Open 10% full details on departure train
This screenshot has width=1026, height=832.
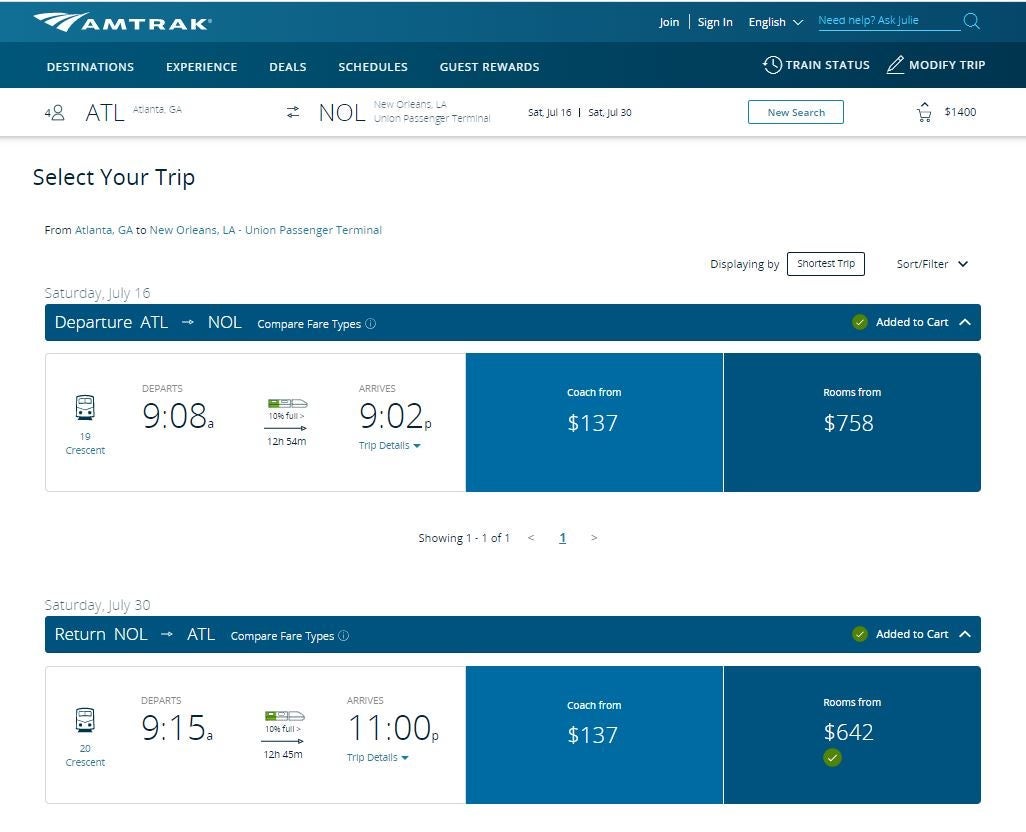coord(286,416)
